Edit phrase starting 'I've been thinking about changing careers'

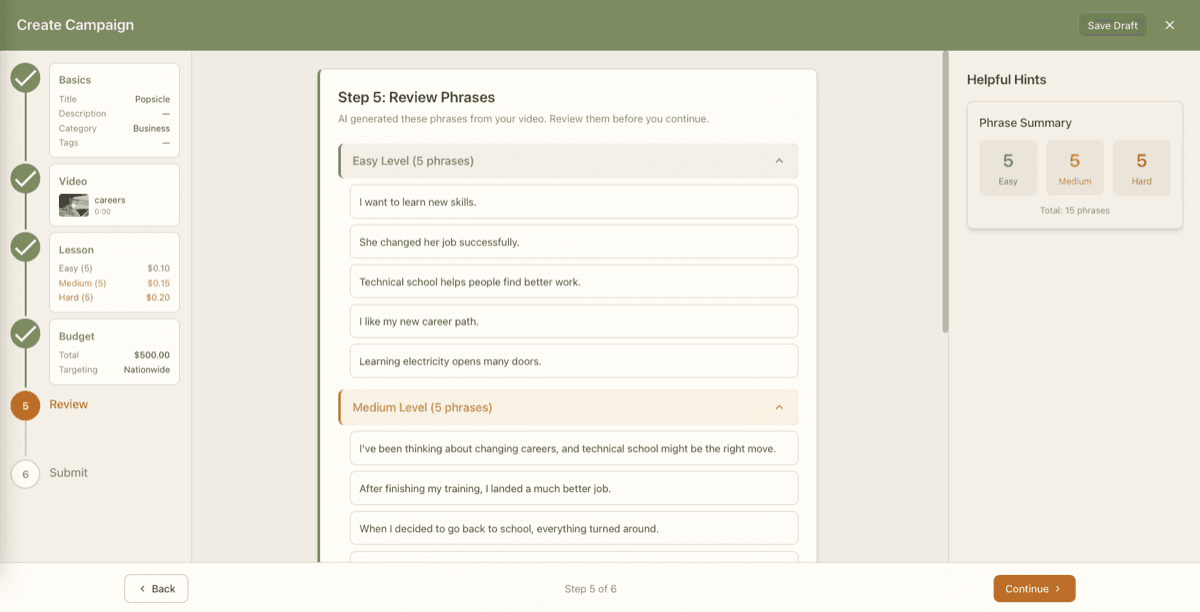[x=574, y=448]
